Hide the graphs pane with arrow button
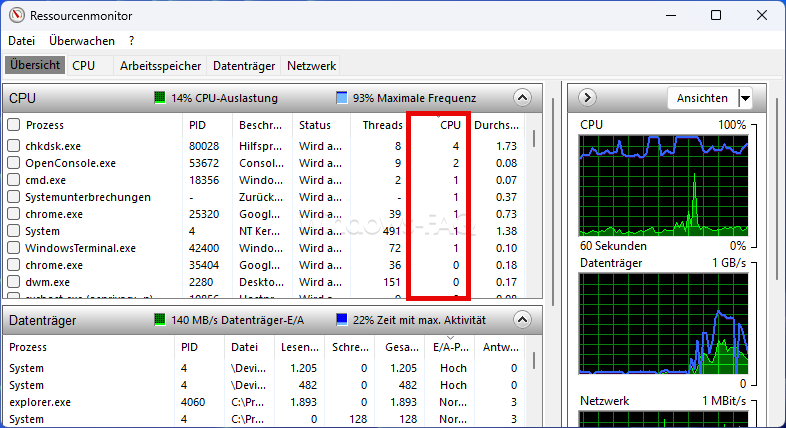The width and height of the screenshot is (786, 428). tap(587, 97)
